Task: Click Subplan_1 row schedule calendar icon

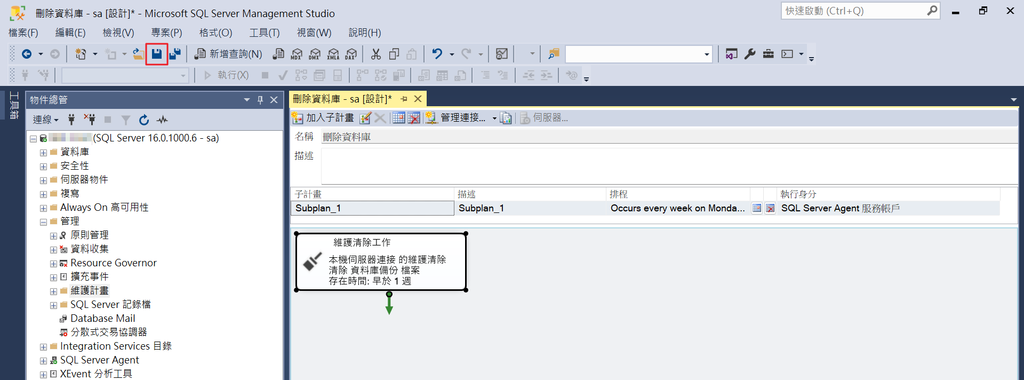Action: [757, 208]
